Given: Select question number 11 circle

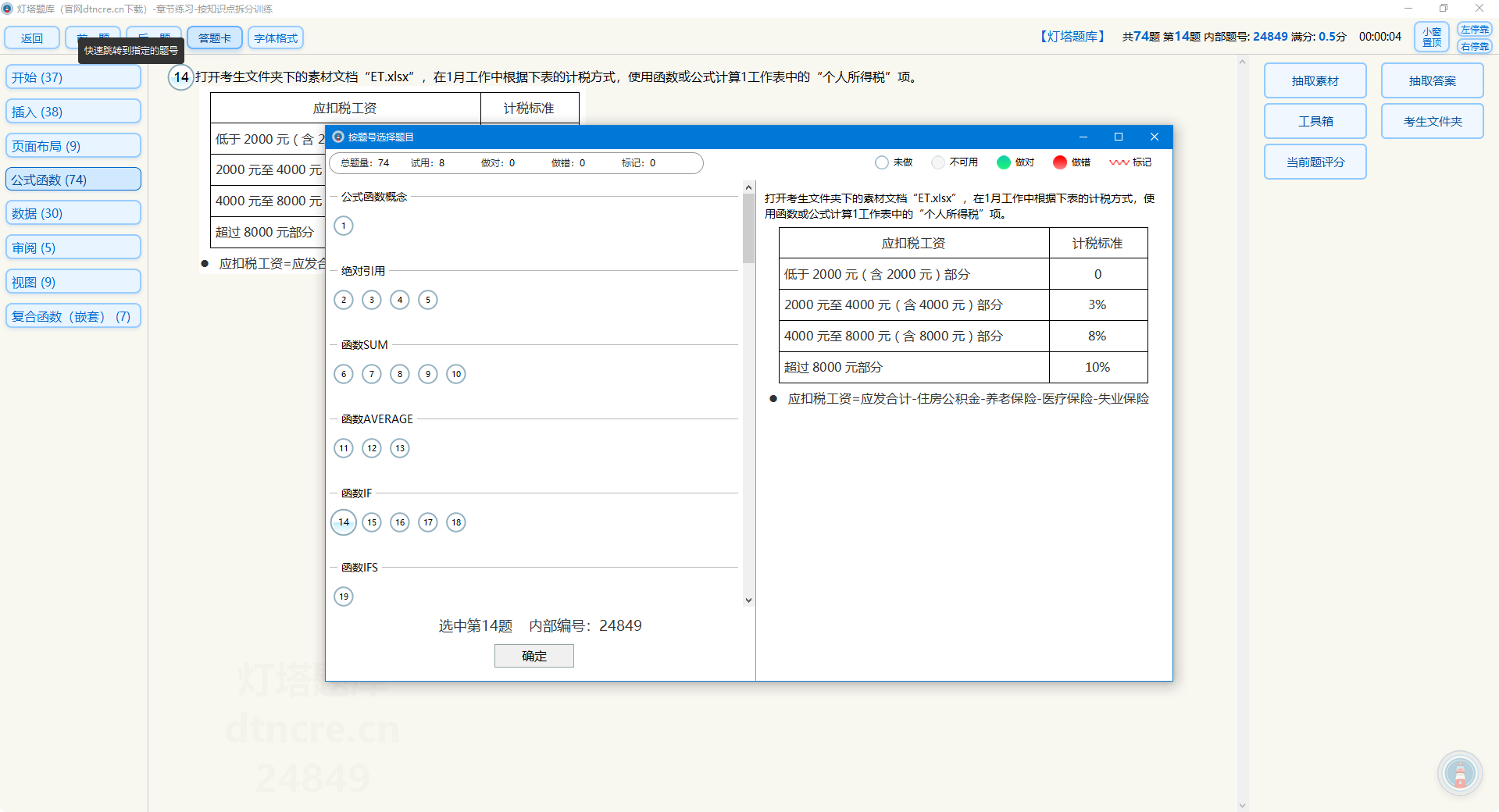Looking at the screenshot, I should coord(344,448).
